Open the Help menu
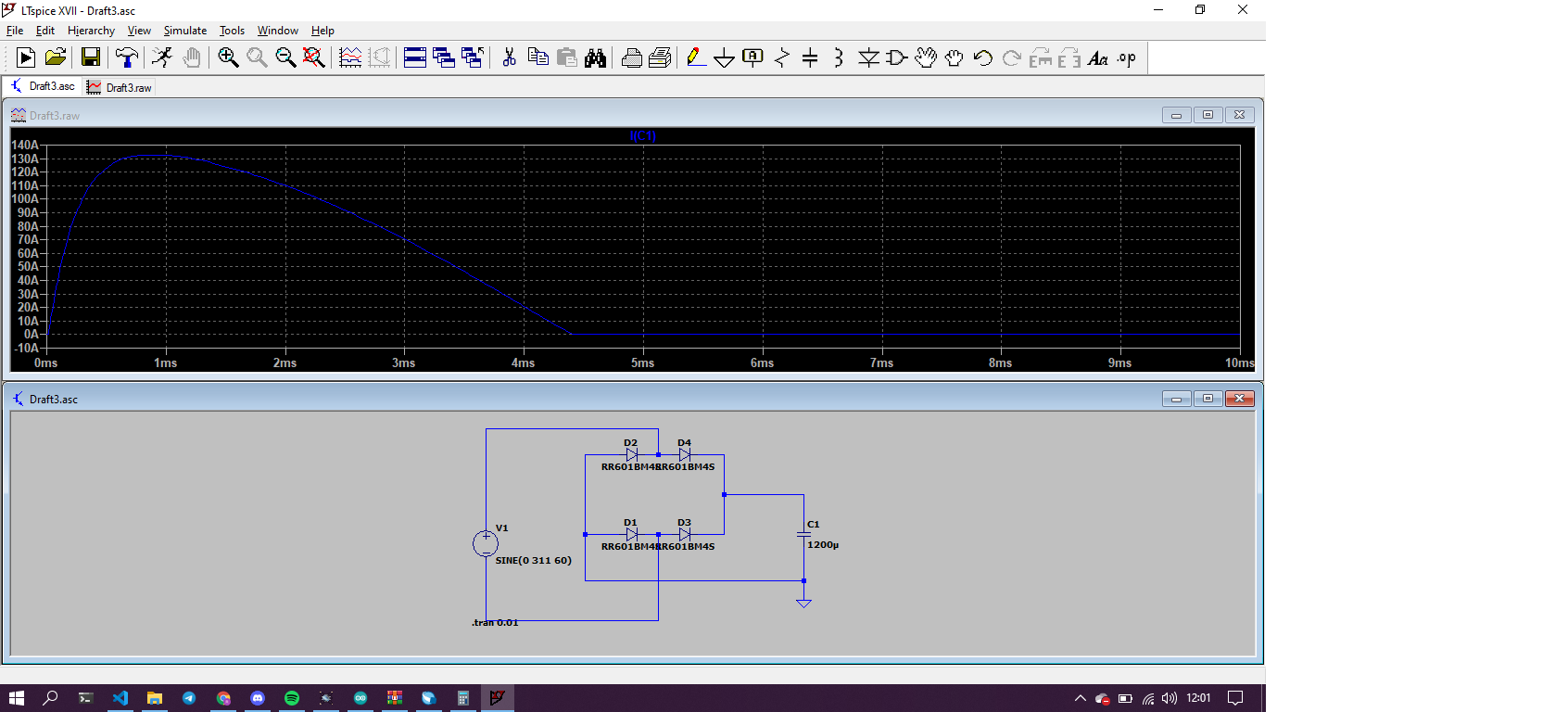Viewport: 1568px width, 712px height. [322, 31]
